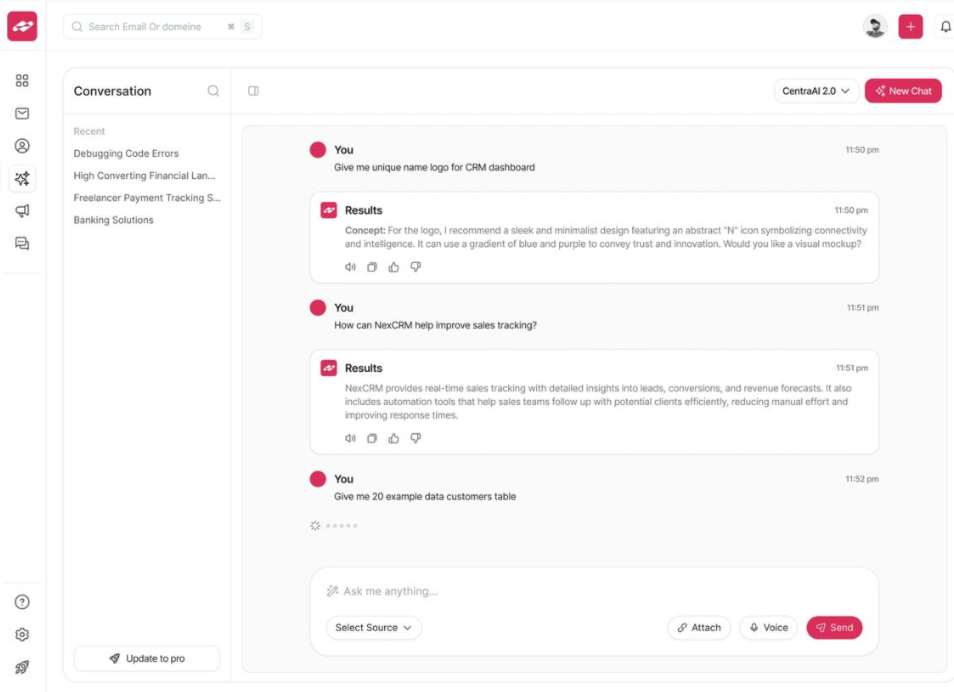Click Update to pro button
The height and width of the screenshot is (692, 954).
tap(147, 659)
